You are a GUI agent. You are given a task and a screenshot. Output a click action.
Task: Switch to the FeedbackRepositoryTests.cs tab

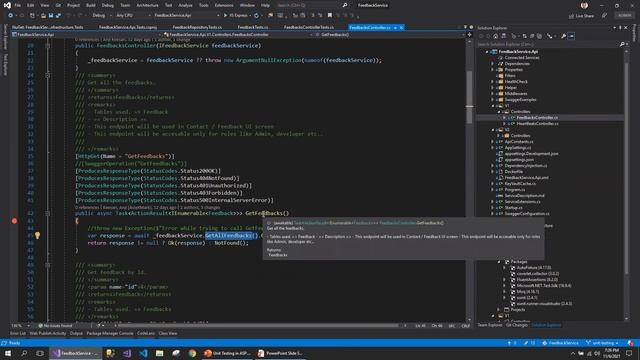(197, 27)
